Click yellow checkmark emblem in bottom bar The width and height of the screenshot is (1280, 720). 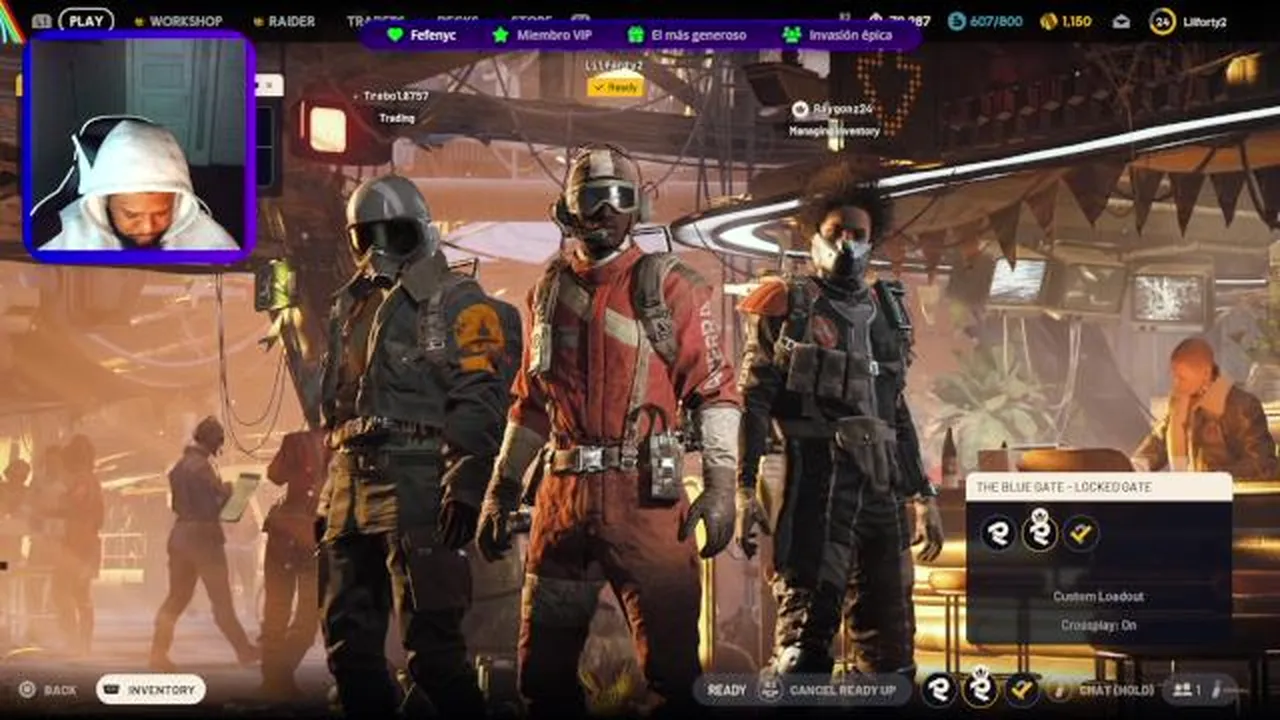point(1021,689)
